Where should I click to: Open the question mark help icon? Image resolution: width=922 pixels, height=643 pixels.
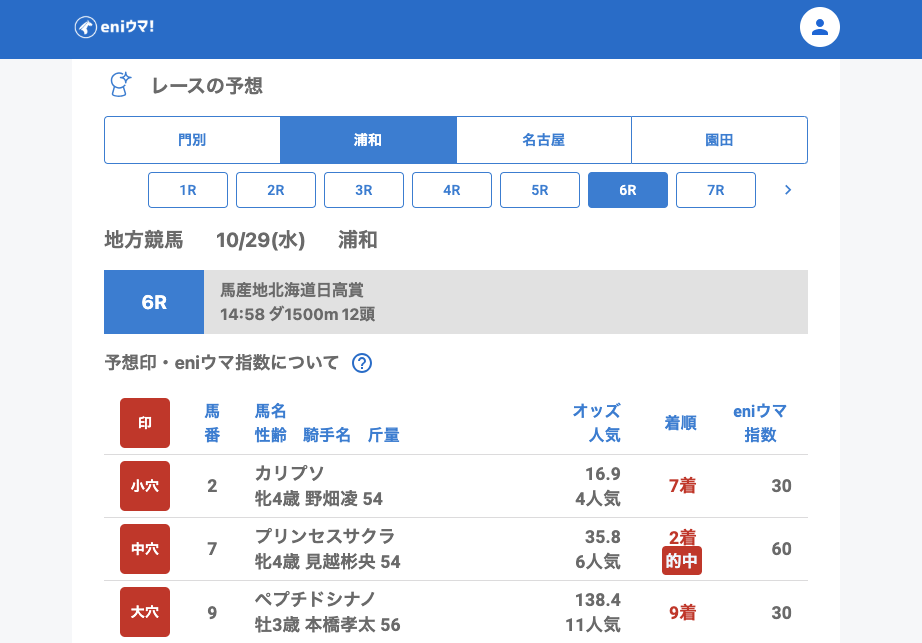coord(362,363)
